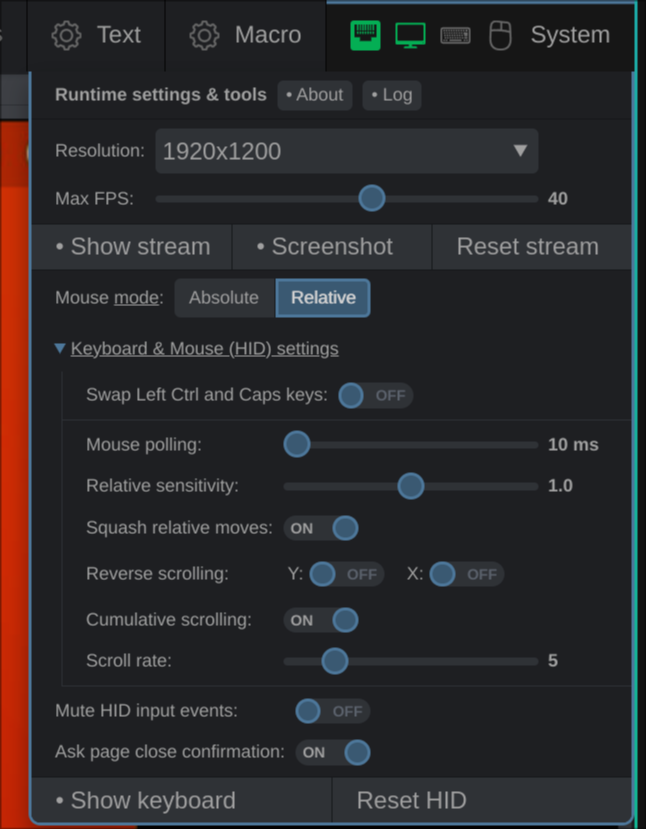Click the green network status icon
The width and height of the screenshot is (646, 829).
pos(365,35)
